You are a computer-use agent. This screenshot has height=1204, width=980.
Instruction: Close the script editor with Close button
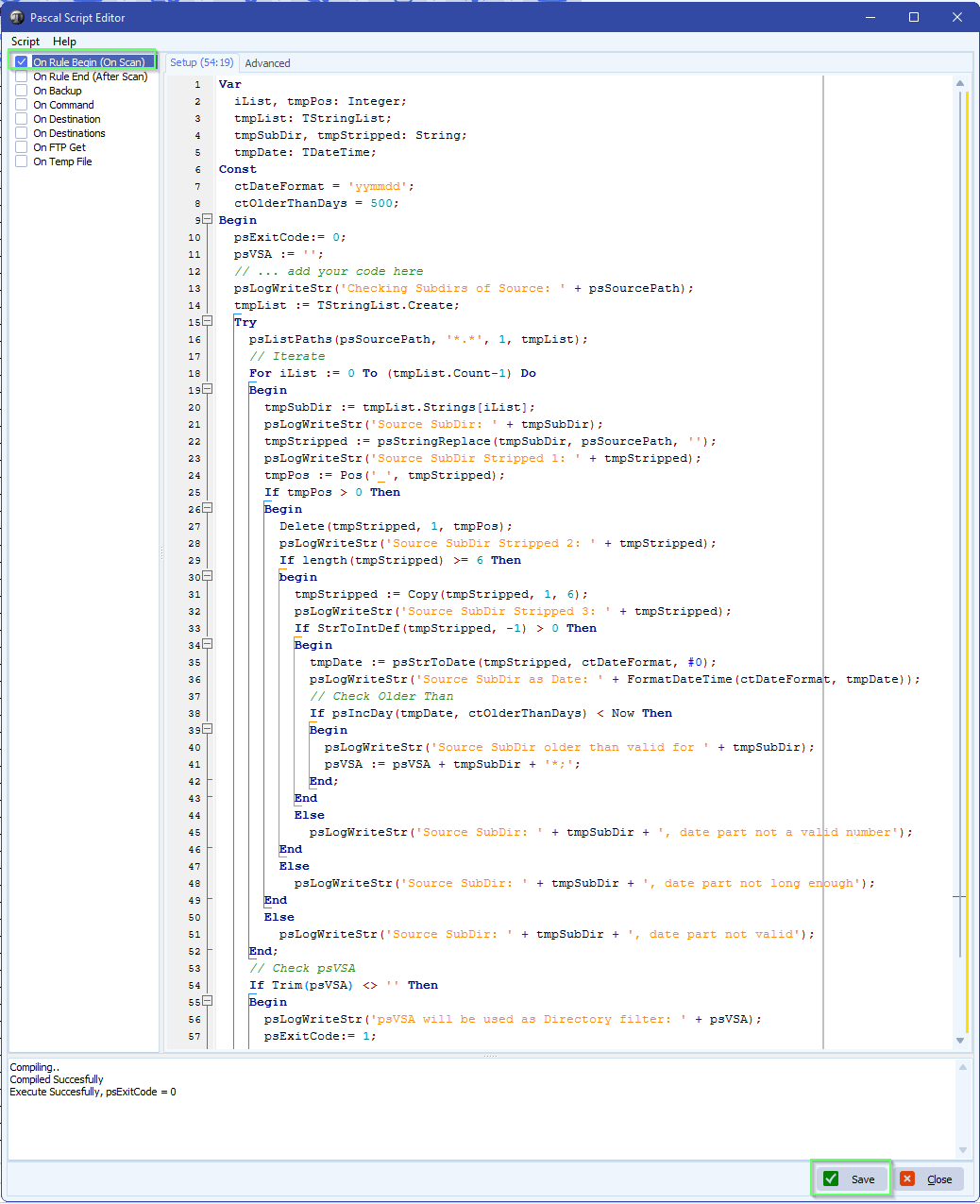pyautogui.click(x=929, y=1179)
